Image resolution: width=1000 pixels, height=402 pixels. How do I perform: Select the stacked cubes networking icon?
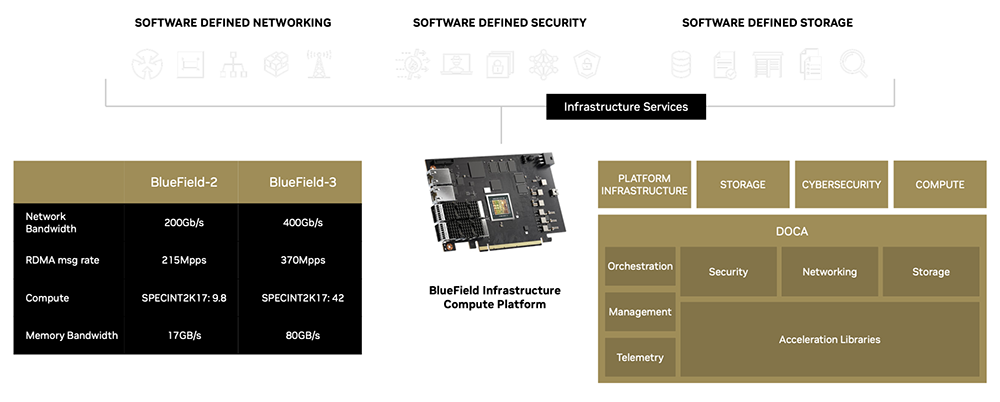tap(276, 64)
